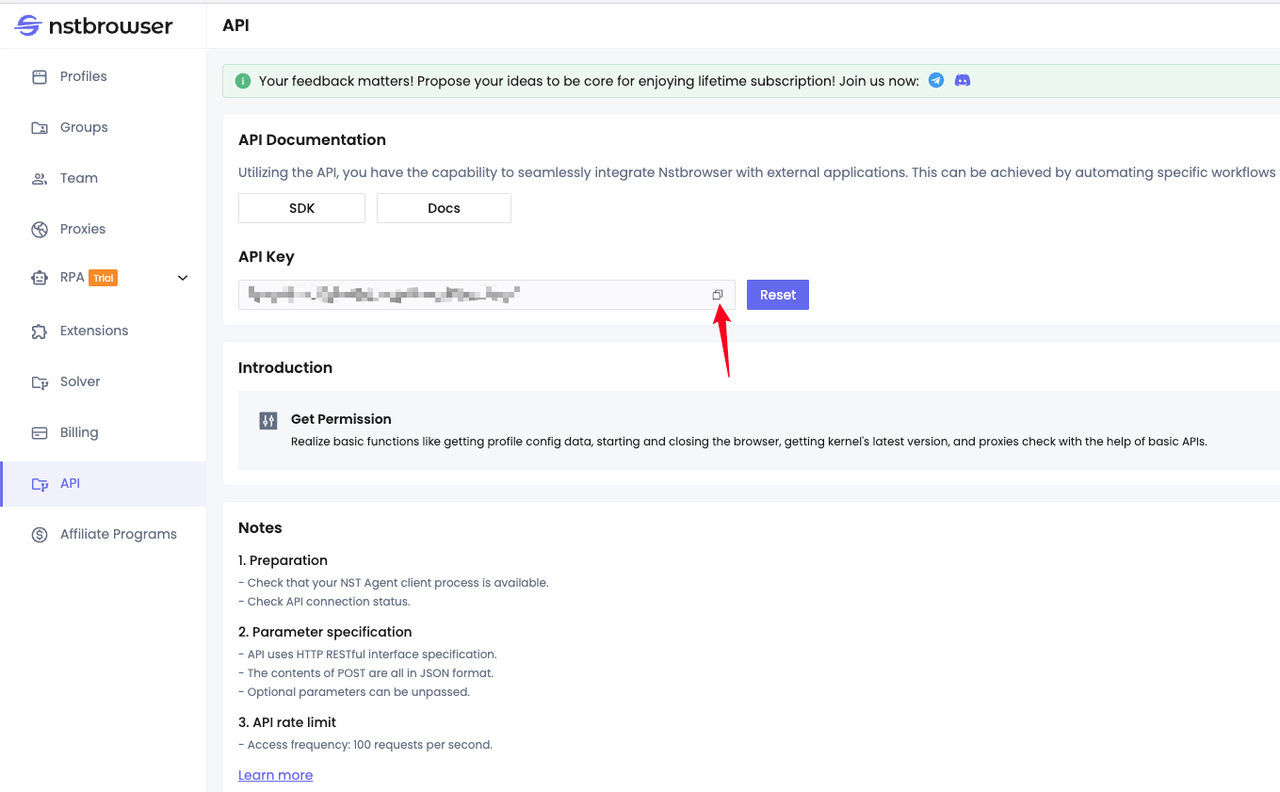Screen dimensions: 1280x792
Task: Click the Proxies globe icon
Action: (x=40, y=229)
